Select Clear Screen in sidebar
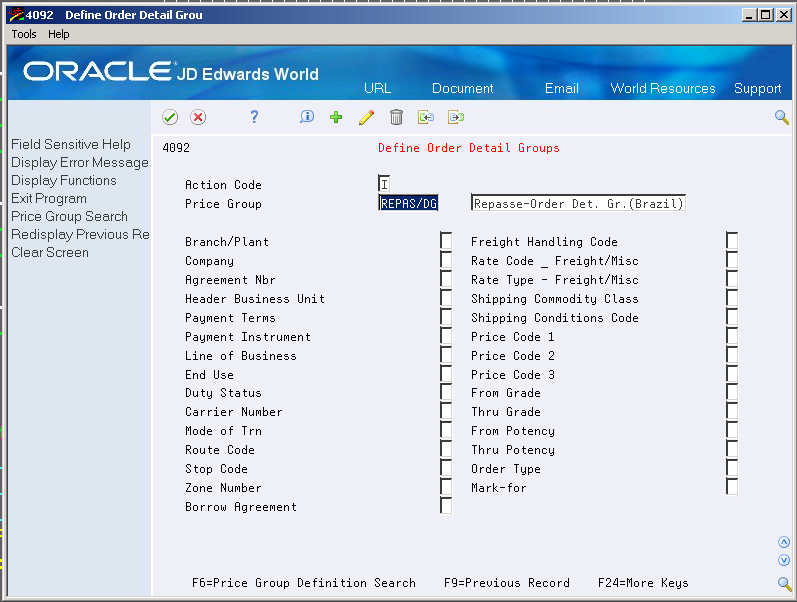797x602 pixels. point(50,253)
